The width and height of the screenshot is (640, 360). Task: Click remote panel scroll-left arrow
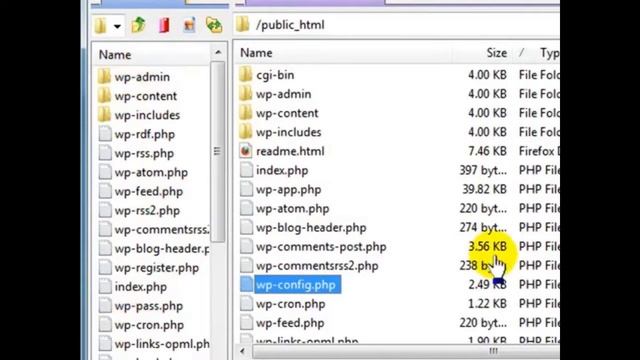pos(243,351)
